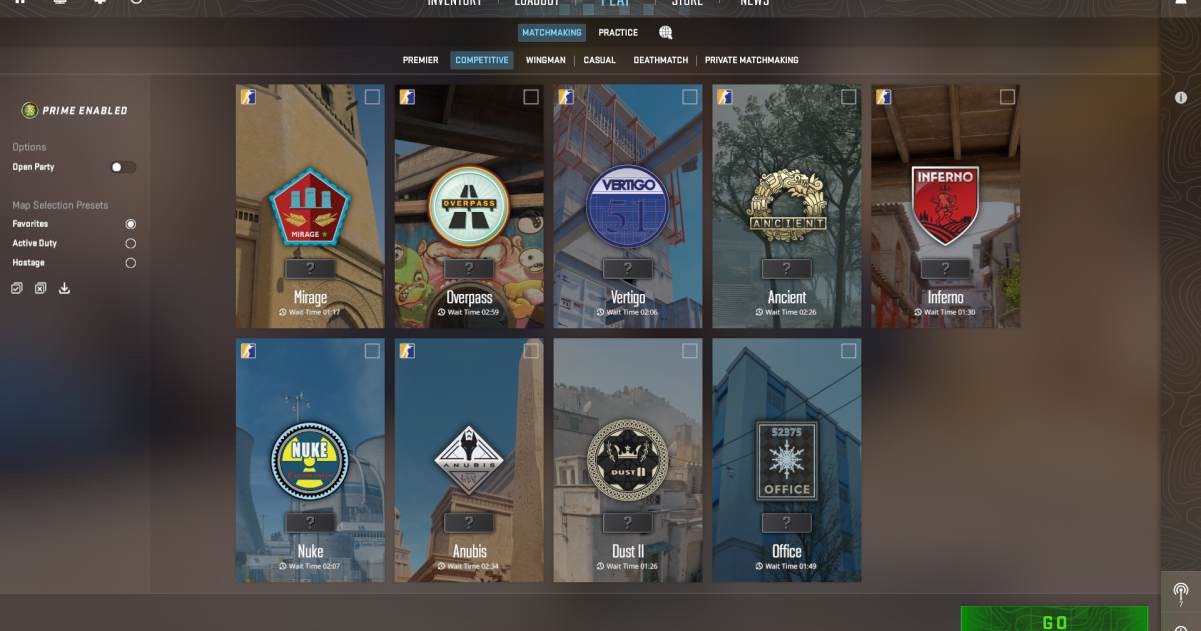Check the Ancient map checkbox
The height and width of the screenshot is (631, 1201).
[x=849, y=97]
